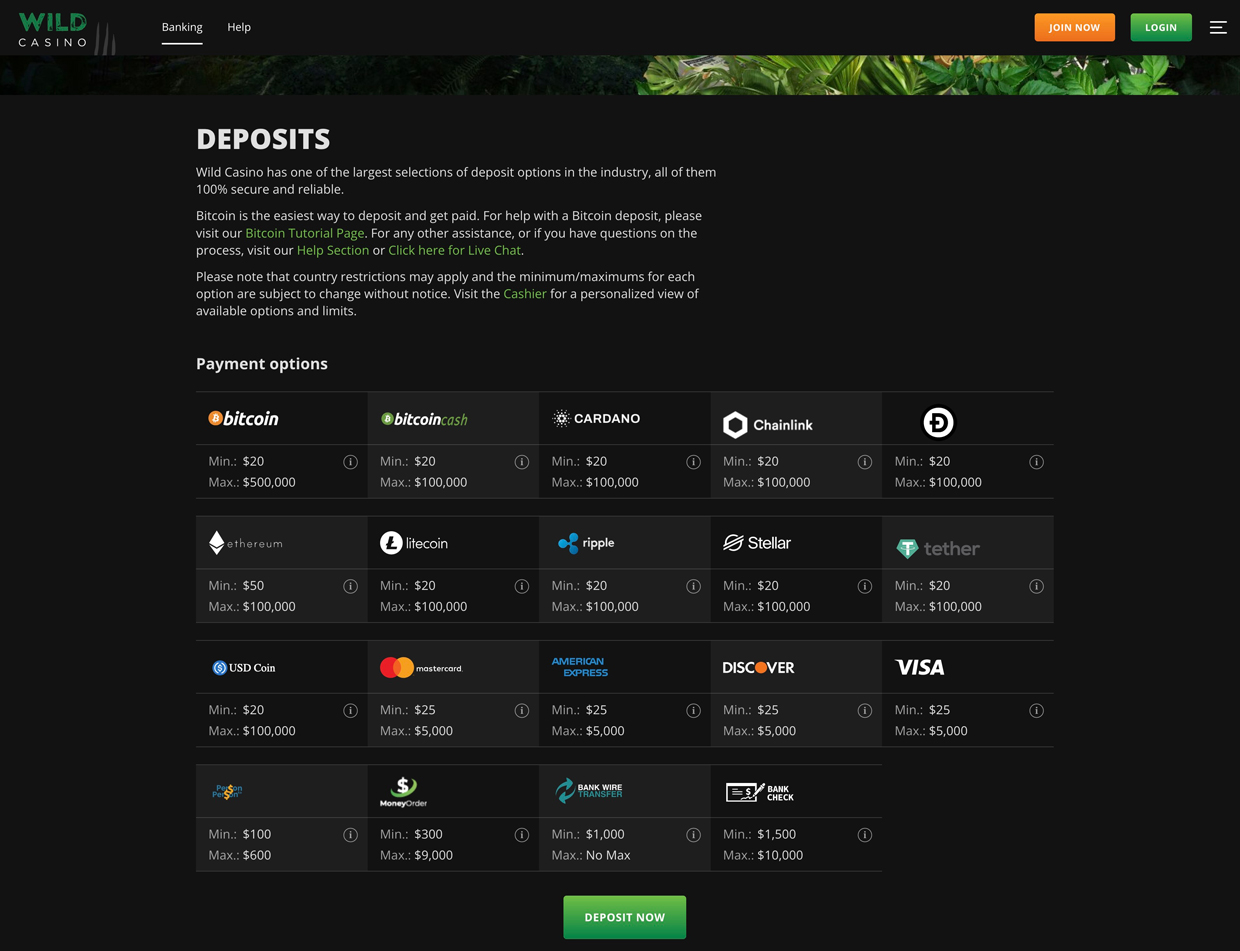Open the Help nav item
Image resolution: width=1240 pixels, height=951 pixels.
click(x=239, y=27)
